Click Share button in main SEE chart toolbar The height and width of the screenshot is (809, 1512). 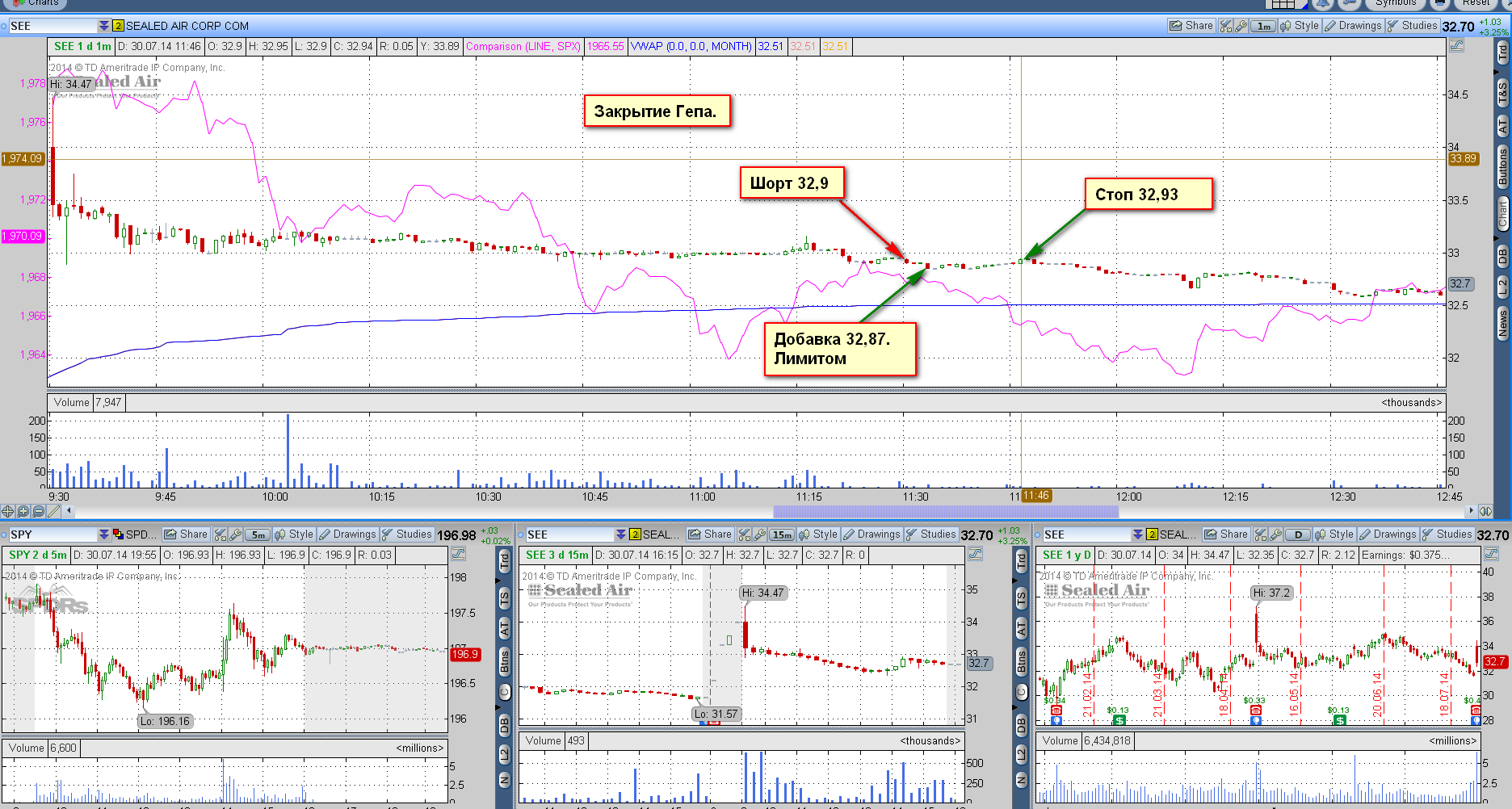click(1191, 26)
